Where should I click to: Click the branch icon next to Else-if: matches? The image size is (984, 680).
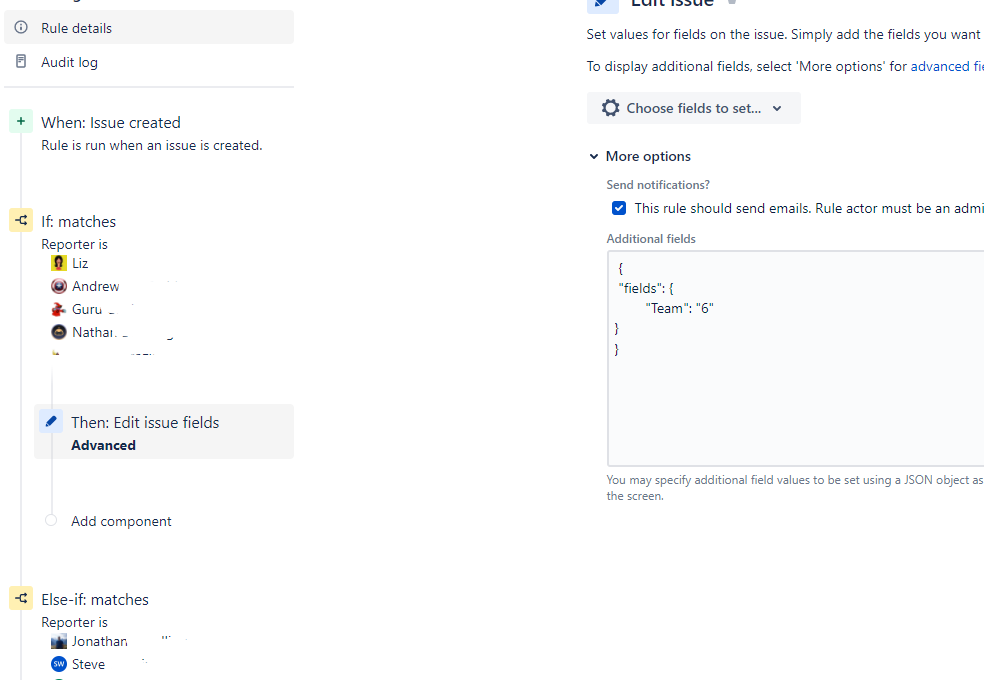(x=21, y=598)
